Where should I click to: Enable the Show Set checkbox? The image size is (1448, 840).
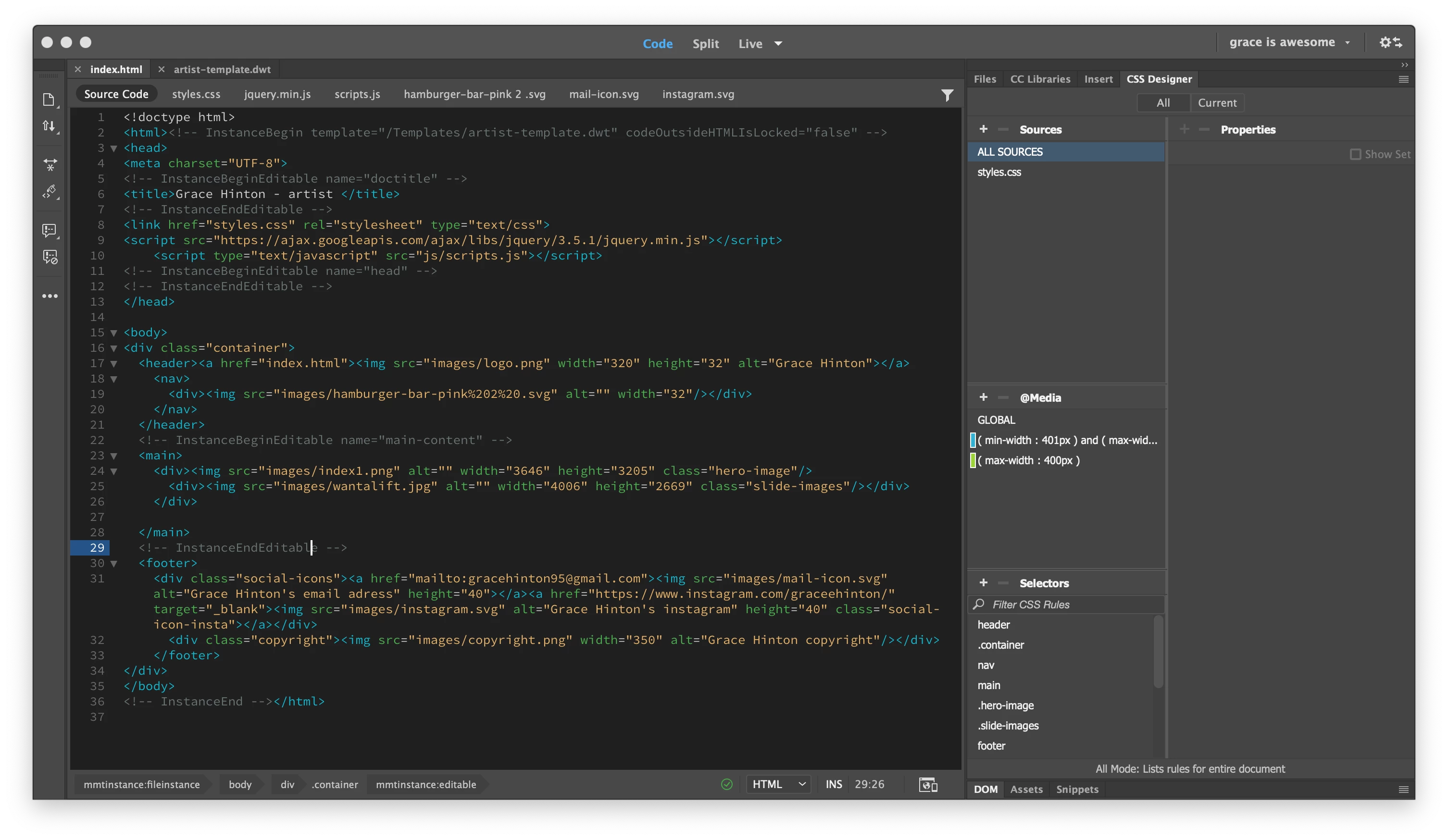[x=1355, y=154]
